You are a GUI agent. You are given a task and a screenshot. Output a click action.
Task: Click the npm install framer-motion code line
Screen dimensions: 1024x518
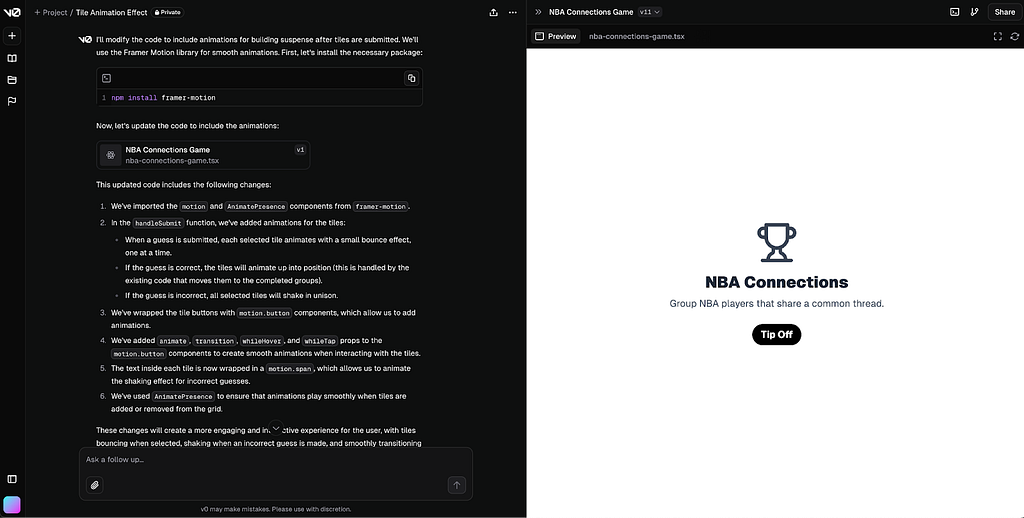pos(163,98)
